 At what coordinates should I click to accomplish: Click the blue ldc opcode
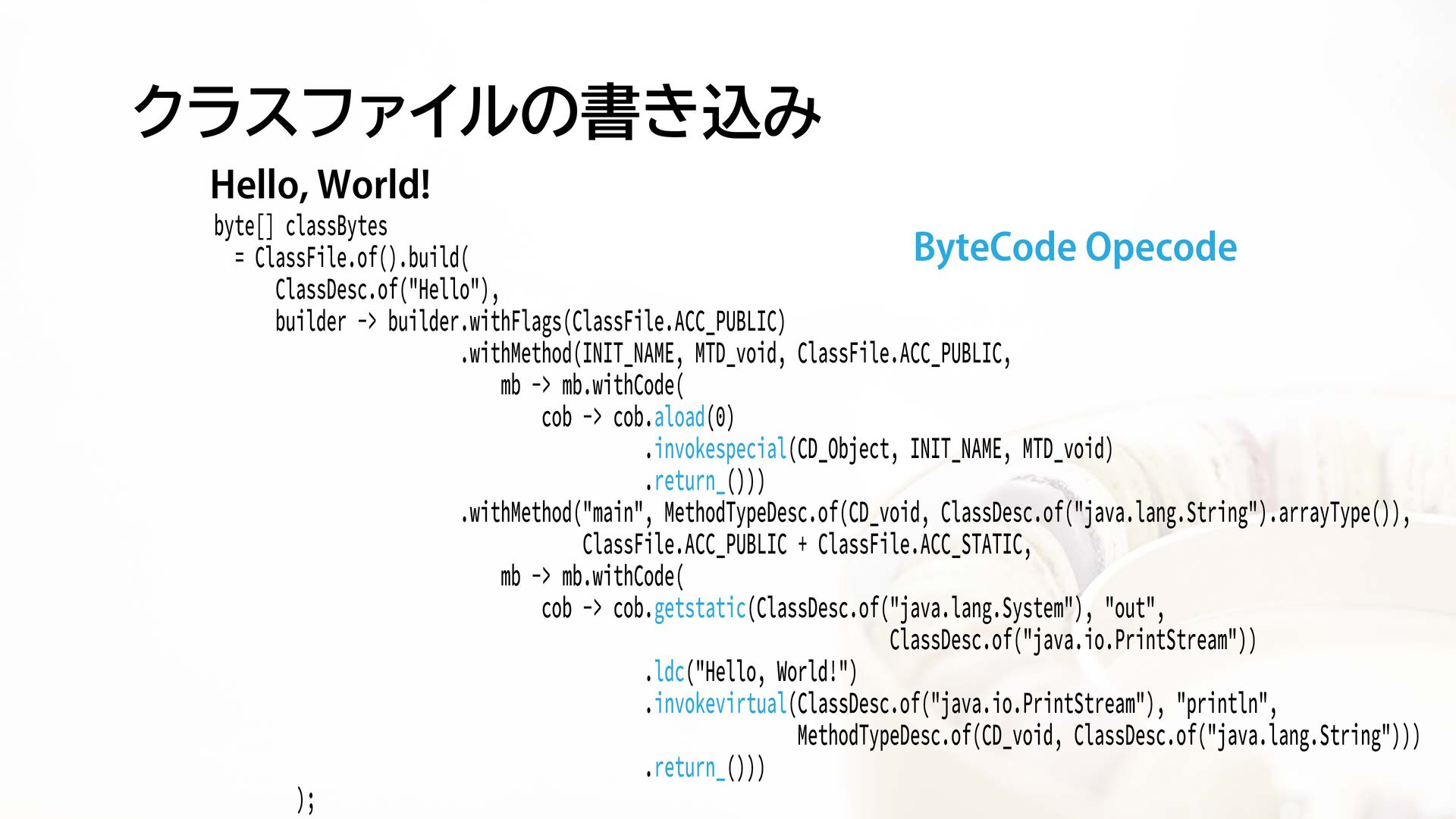click(x=670, y=672)
